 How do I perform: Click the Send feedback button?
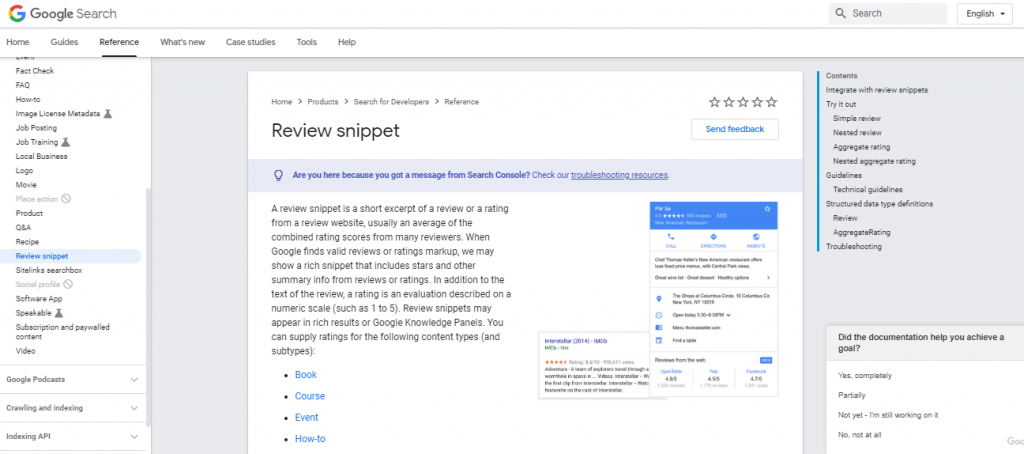pyautogui.click(x=735, y=129)
